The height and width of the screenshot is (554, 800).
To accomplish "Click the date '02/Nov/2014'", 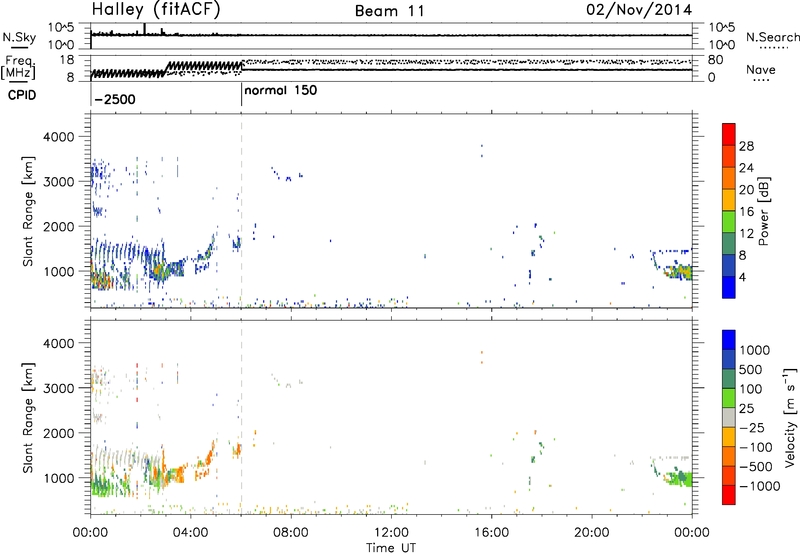I will click(x=639, y=10).
